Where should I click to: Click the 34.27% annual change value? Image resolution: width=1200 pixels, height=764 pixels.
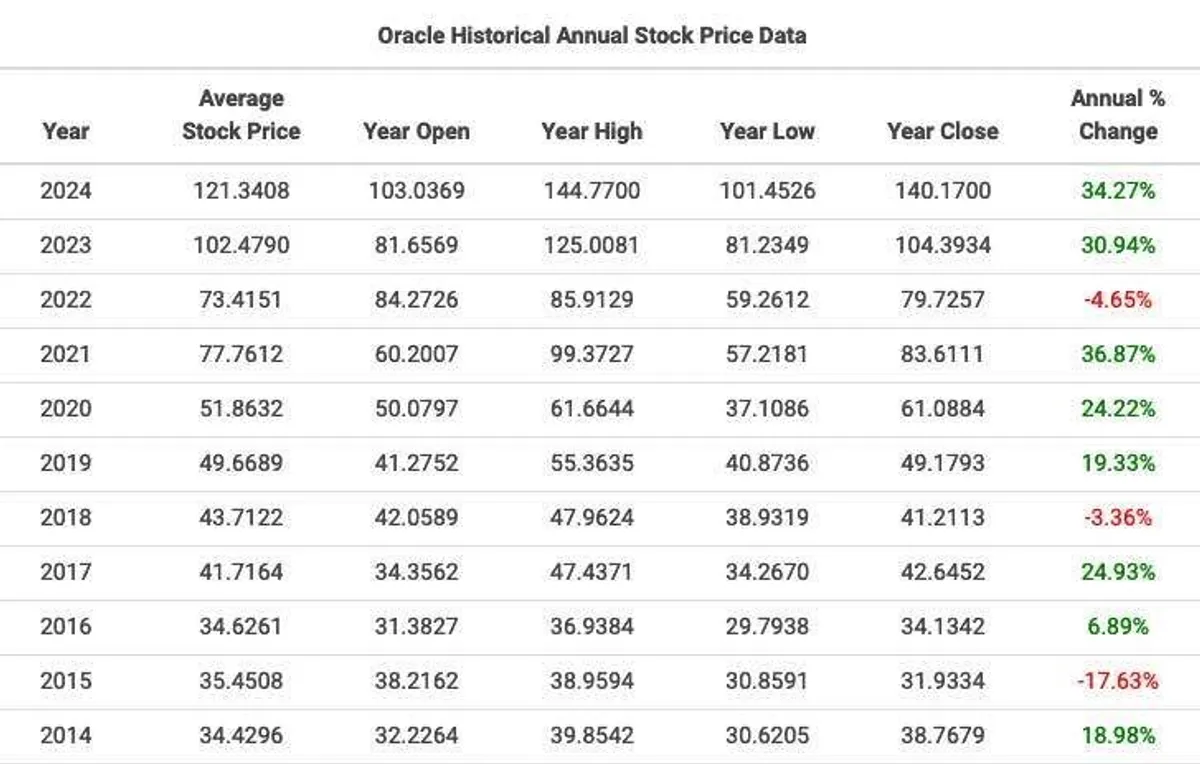(1118, 191)
